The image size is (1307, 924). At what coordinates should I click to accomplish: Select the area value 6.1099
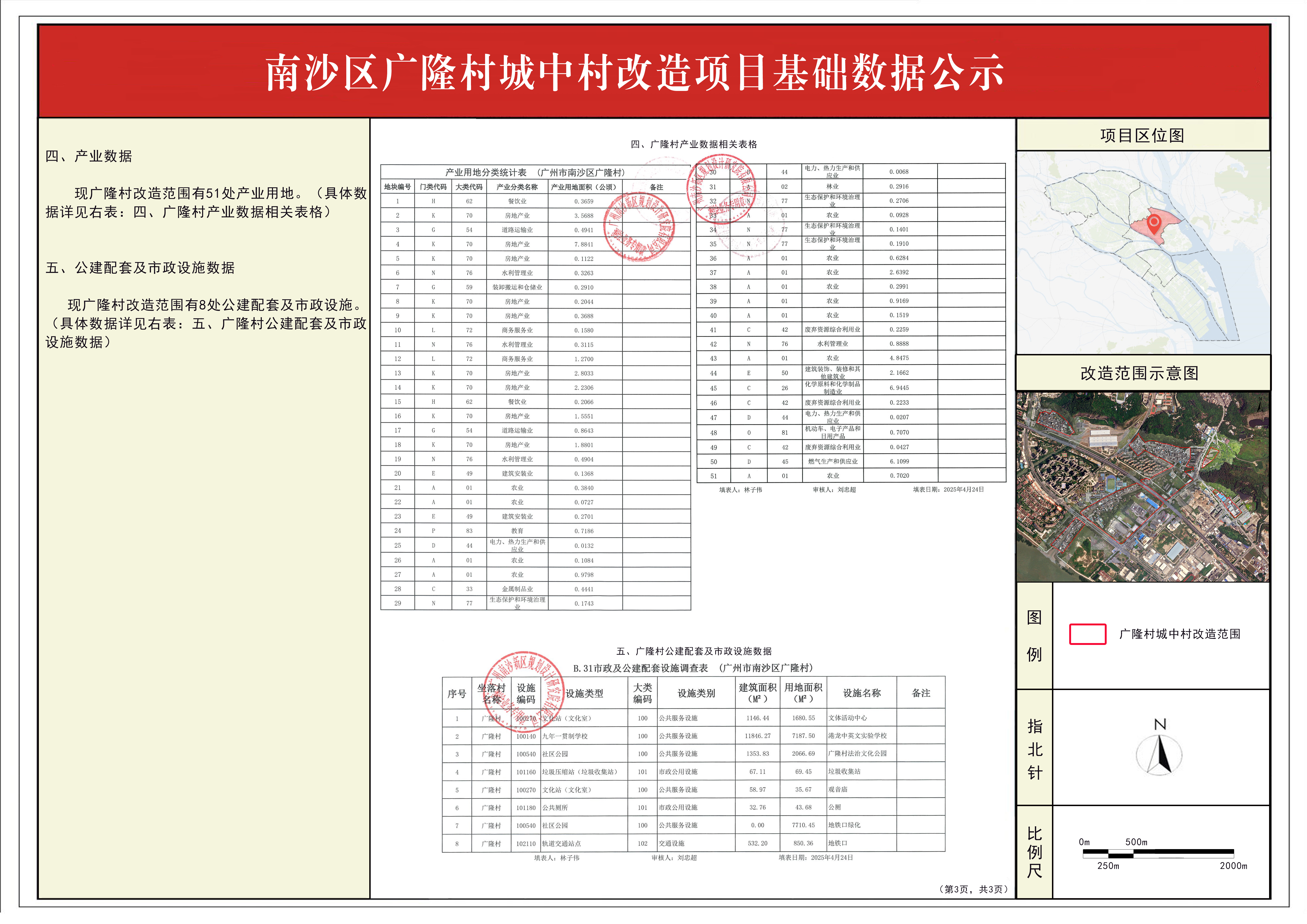pyautogui.click(x=899, y=461)
